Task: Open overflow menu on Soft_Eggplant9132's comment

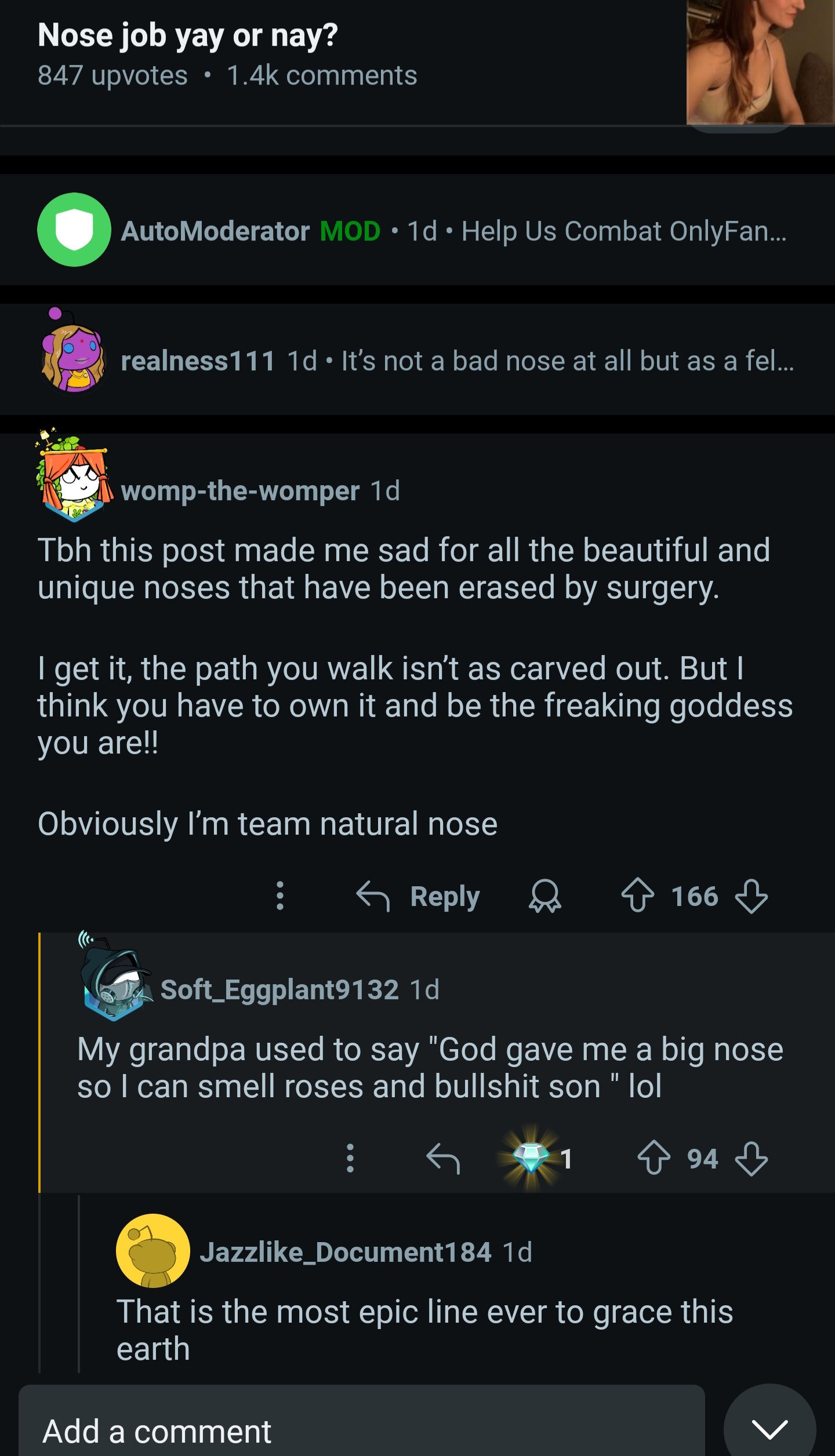Action: 350,1159
